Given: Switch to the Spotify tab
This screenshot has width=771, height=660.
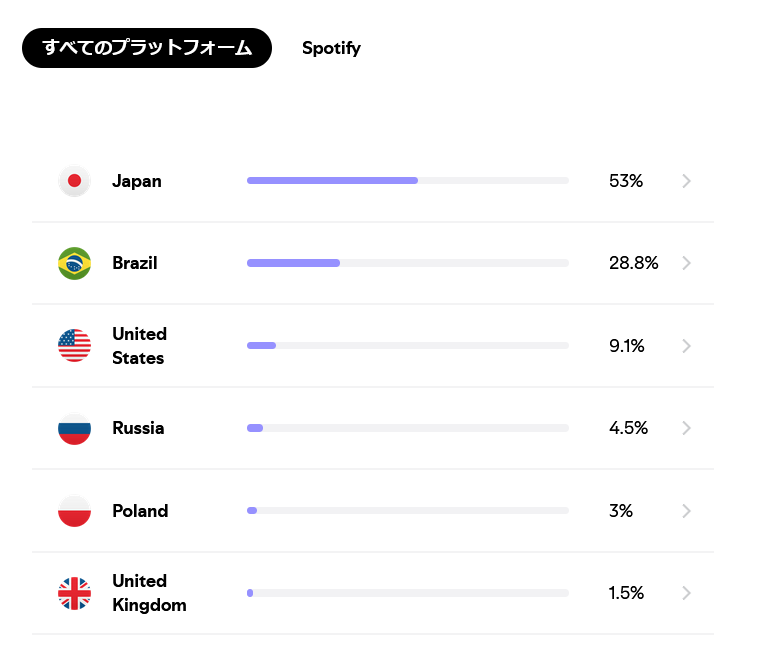Looking at the screenshot, I should [331, 48].
